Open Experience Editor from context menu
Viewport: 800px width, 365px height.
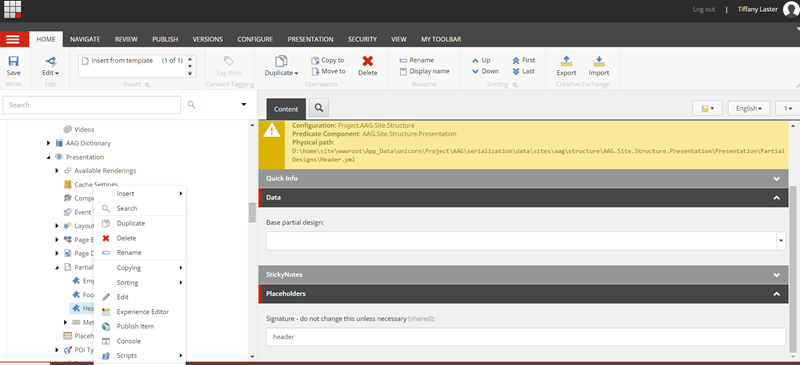click(140, 312)
